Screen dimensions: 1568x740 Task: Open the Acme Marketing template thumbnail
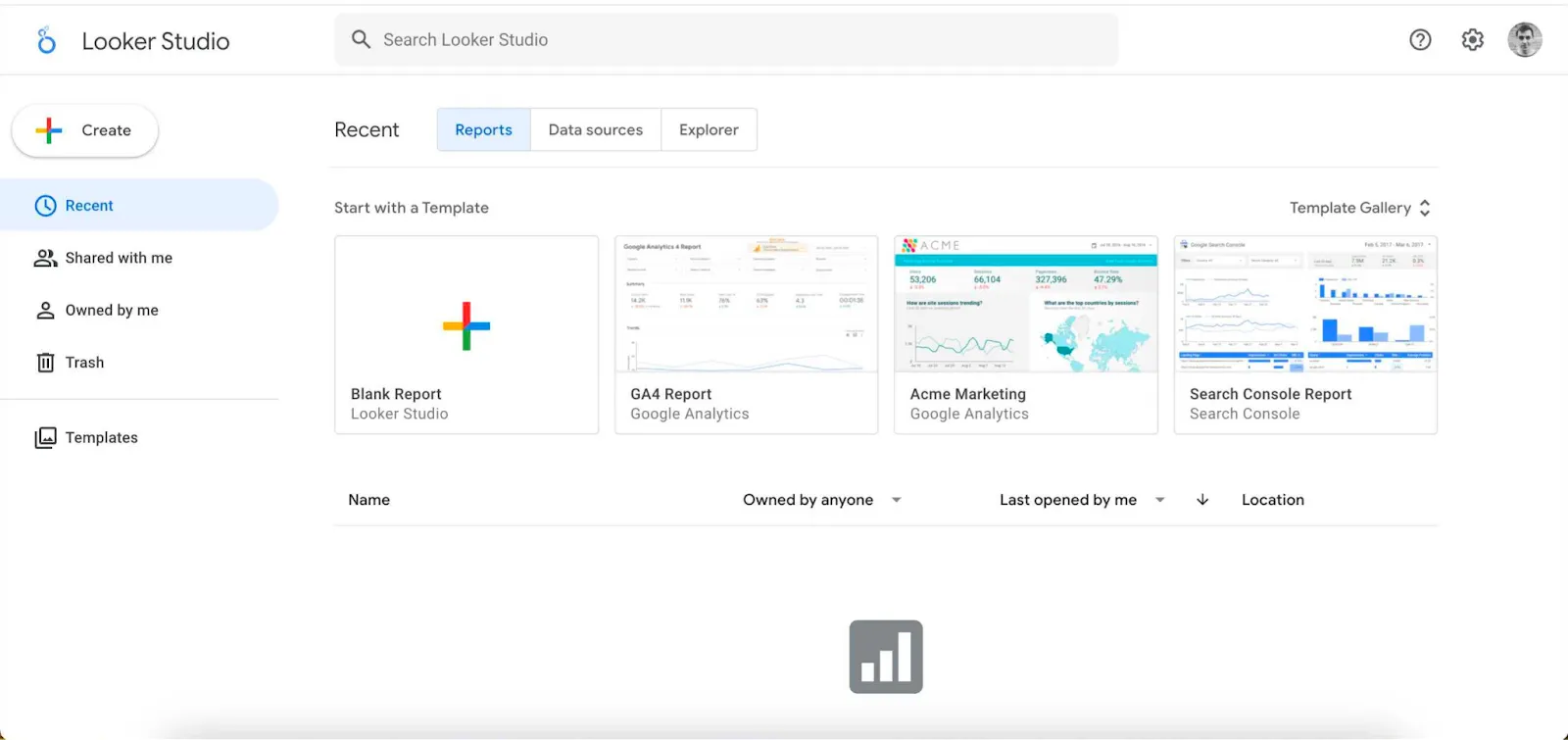click(x=1026, y=305)
